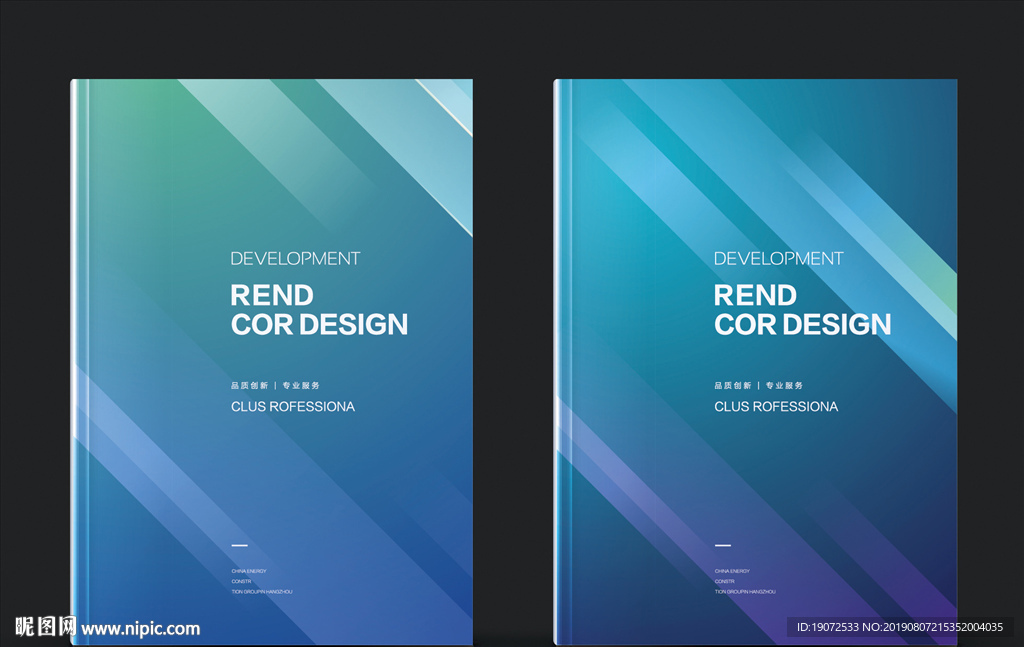Select TION GROUPIN HANGZHOU line on the left cover

tap(262, 592)
